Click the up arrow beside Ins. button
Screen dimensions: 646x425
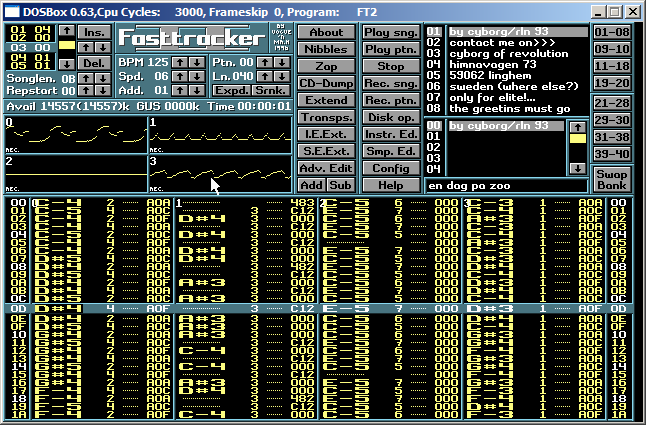[x=86, y=47]
